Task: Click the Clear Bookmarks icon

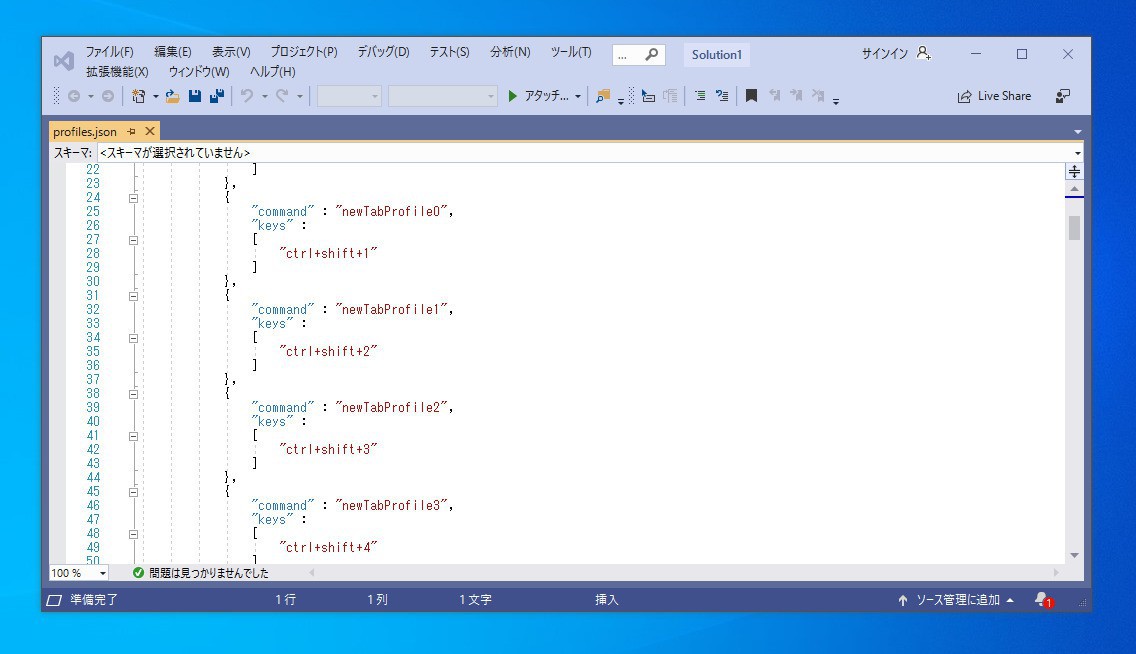Action: pos(818,96)
